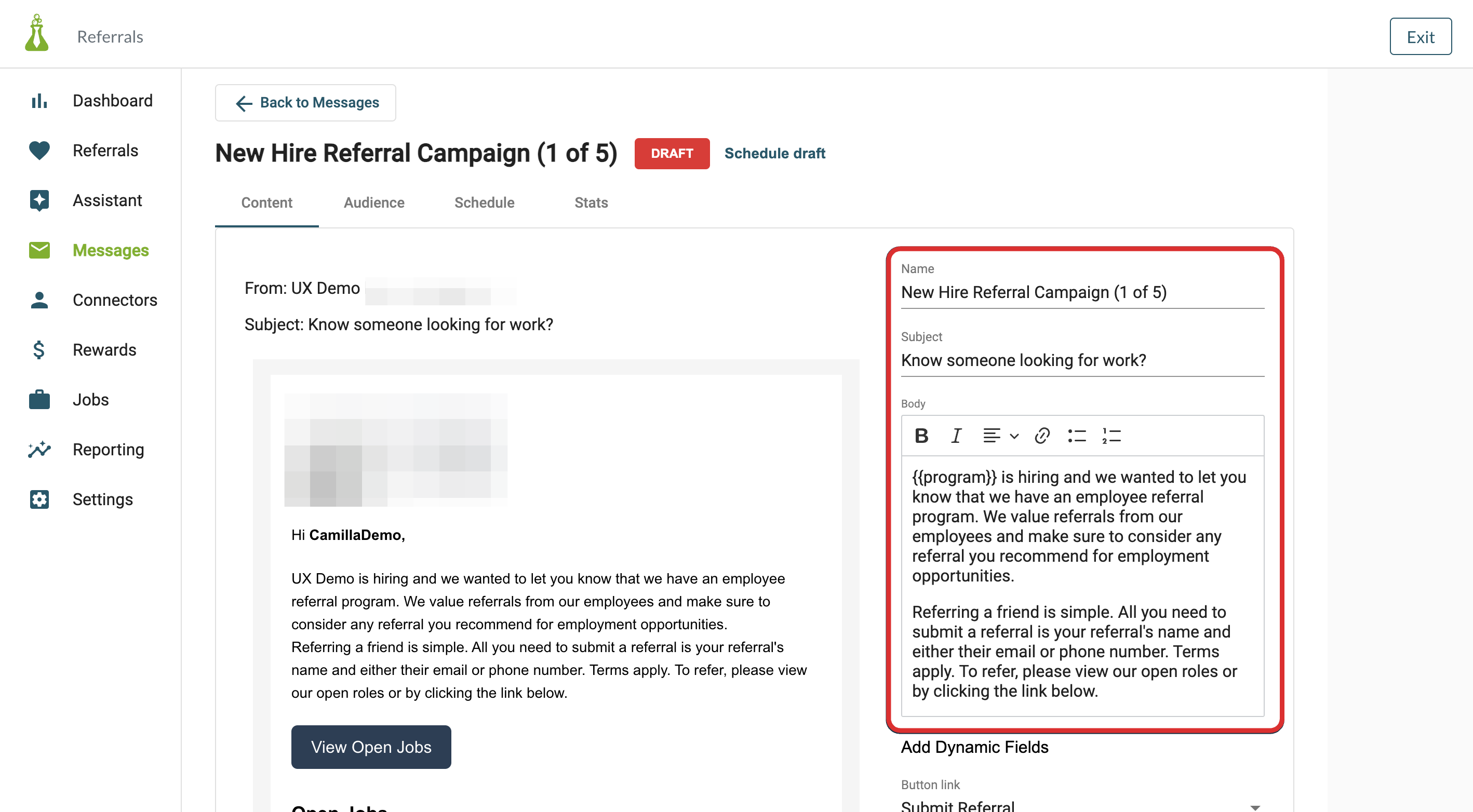
Task: Open Rewards via the dollar icon
Action: point(39,350)
